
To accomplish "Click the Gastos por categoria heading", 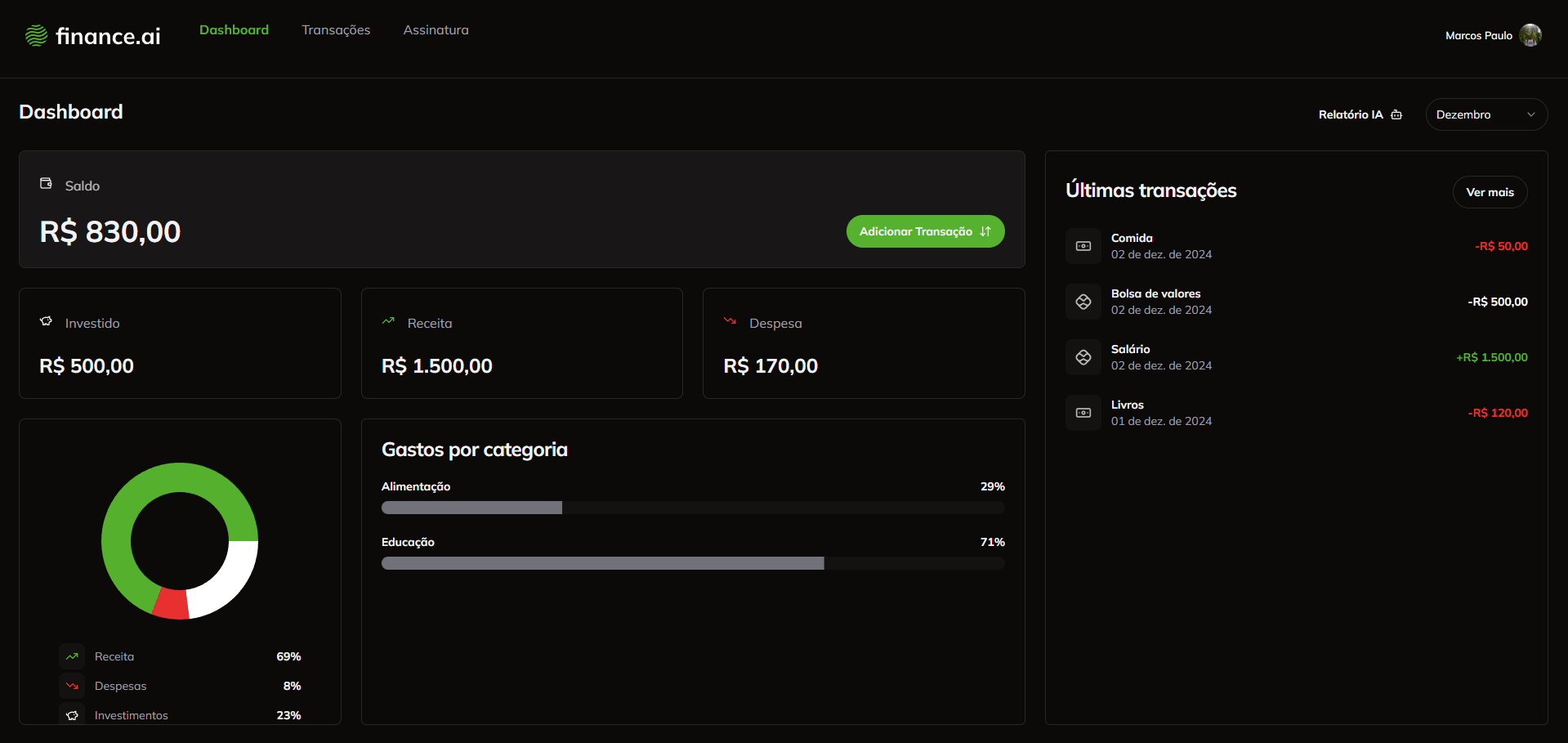I will coord(475,450).
